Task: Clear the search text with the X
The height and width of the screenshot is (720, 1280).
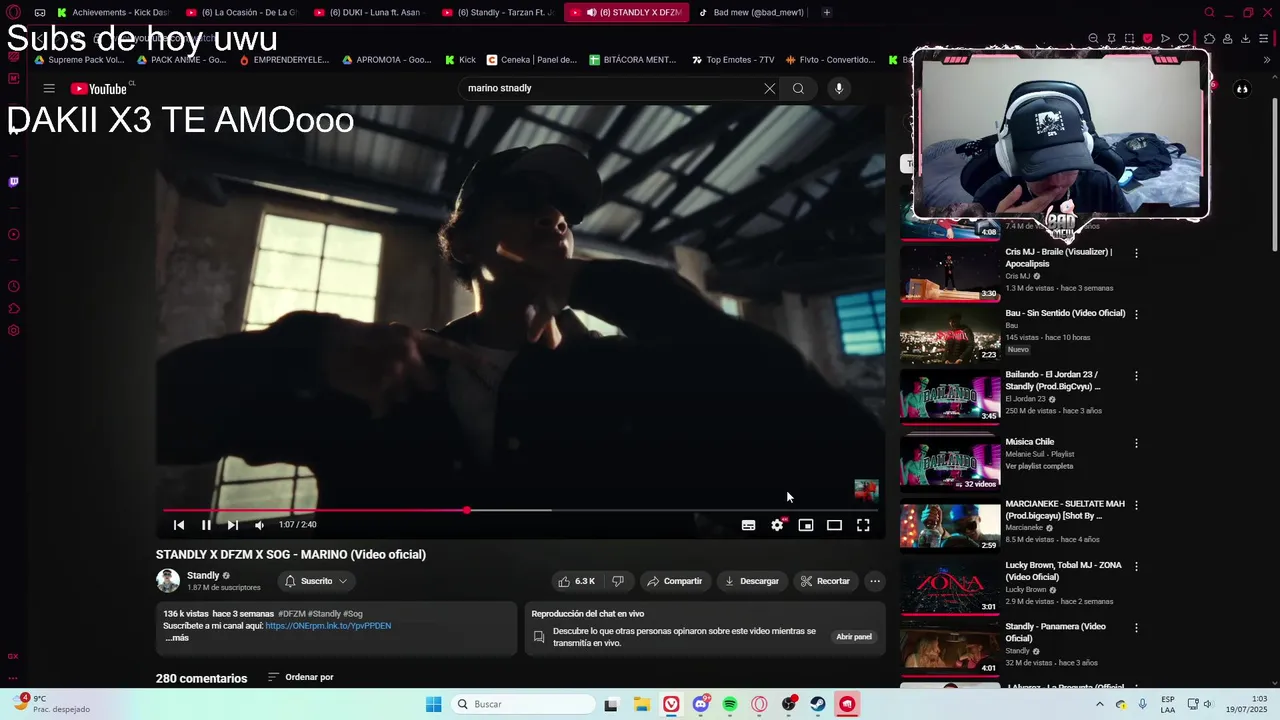Action: [769, 88]
